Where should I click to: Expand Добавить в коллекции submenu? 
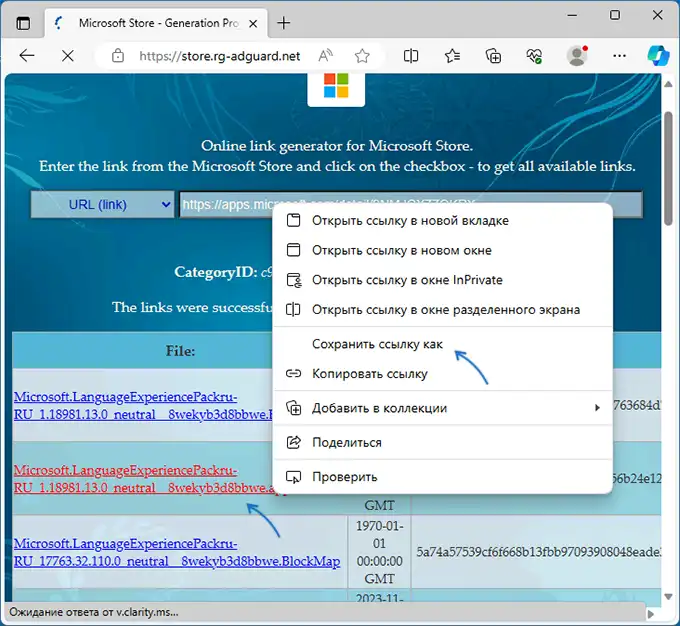(x=443, y=408)
